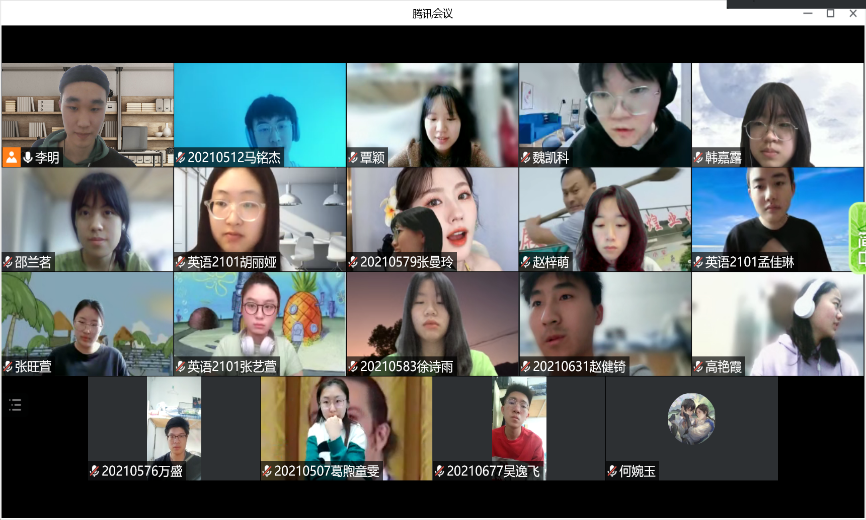Click the muted mic icon for 20210631赵健锜
866x520 pixels.
tap(526, 367)
